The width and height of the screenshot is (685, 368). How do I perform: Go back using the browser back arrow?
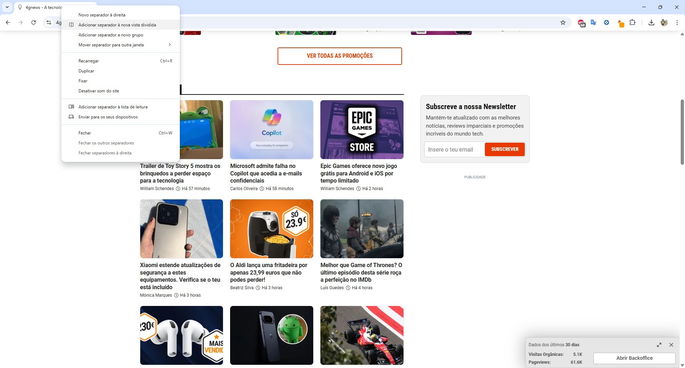click(8, 22)
